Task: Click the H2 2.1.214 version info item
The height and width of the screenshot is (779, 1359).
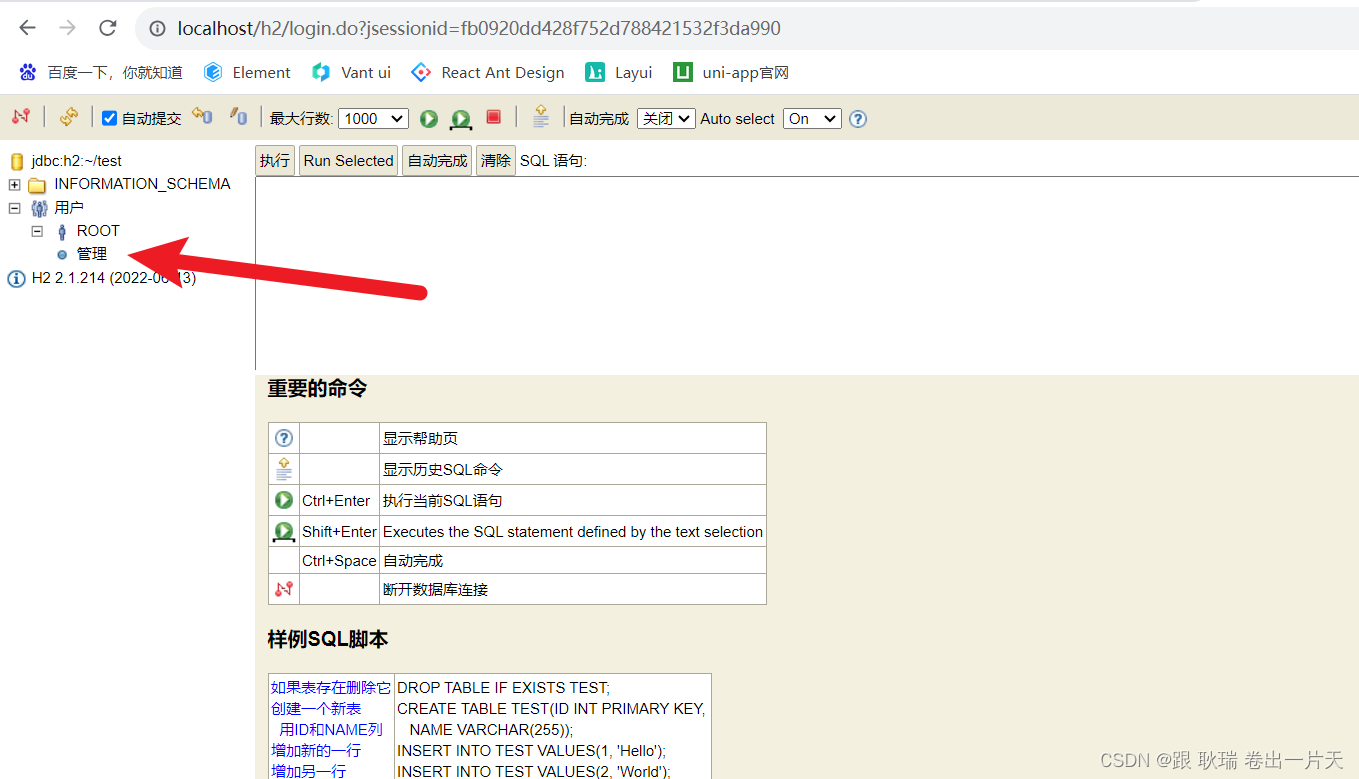Action: pos(113,278)
